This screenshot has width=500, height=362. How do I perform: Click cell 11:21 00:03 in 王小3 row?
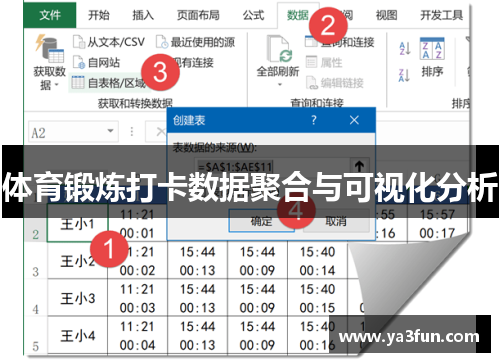(137, 298)
